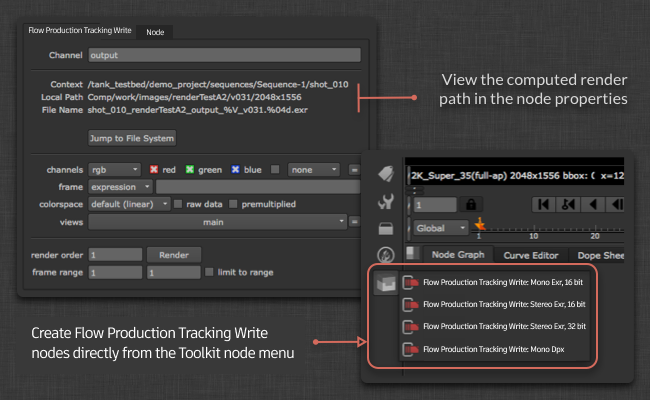The height and width of the screenshot is (400, 650).
Task: Click the render order field
Action: click(x=115, y=255)
